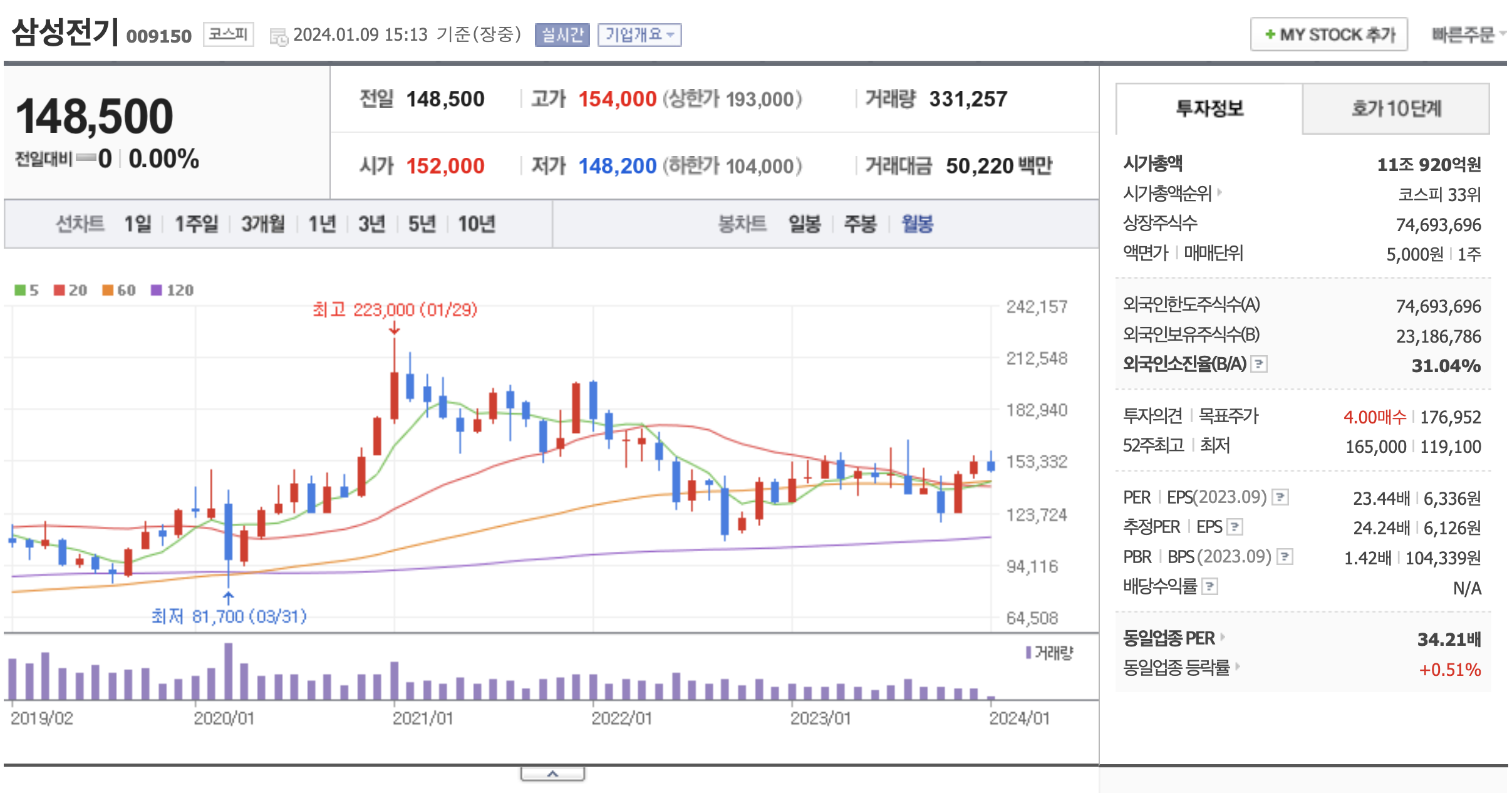Screen dimensions: 1512x793
Task: Select the 일봉 candlestick chart option
Action: point(804,224)
